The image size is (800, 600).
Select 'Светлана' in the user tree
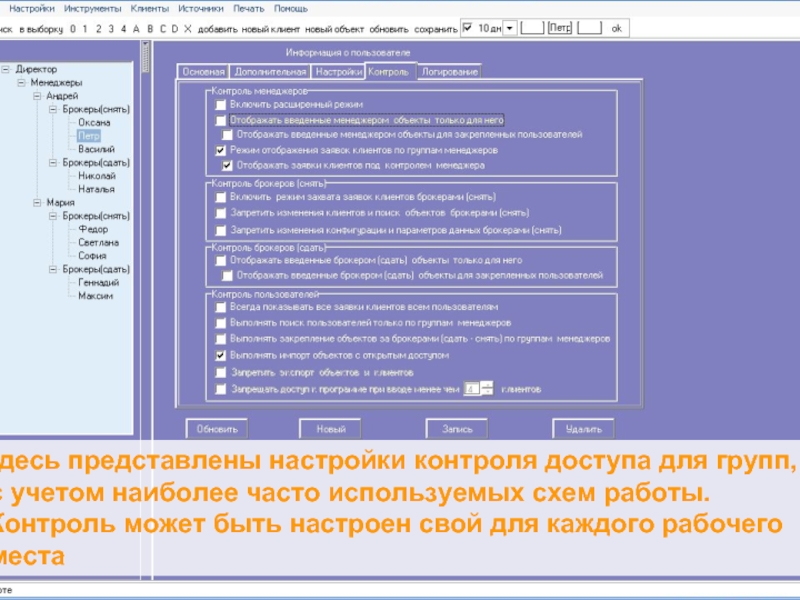pos(98,242)
